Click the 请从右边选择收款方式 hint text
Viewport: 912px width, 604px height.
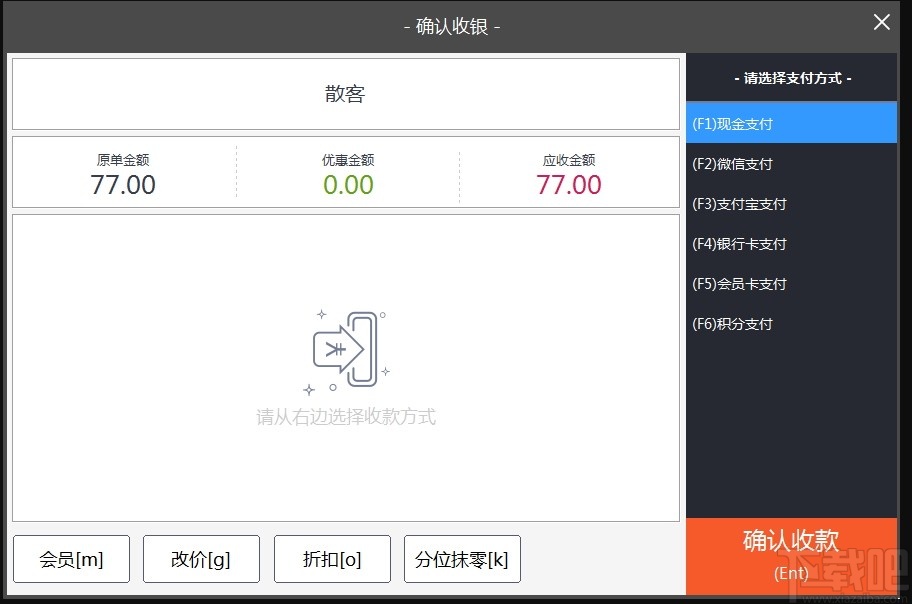coord(346,417)
